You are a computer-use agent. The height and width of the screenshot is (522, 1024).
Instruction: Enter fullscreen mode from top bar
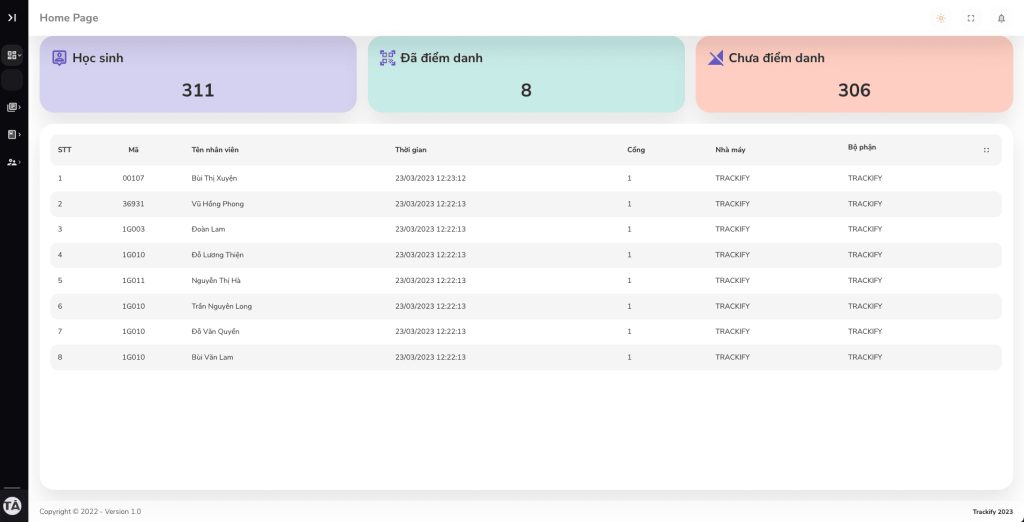pyautogui.click(x=970, y=18)
